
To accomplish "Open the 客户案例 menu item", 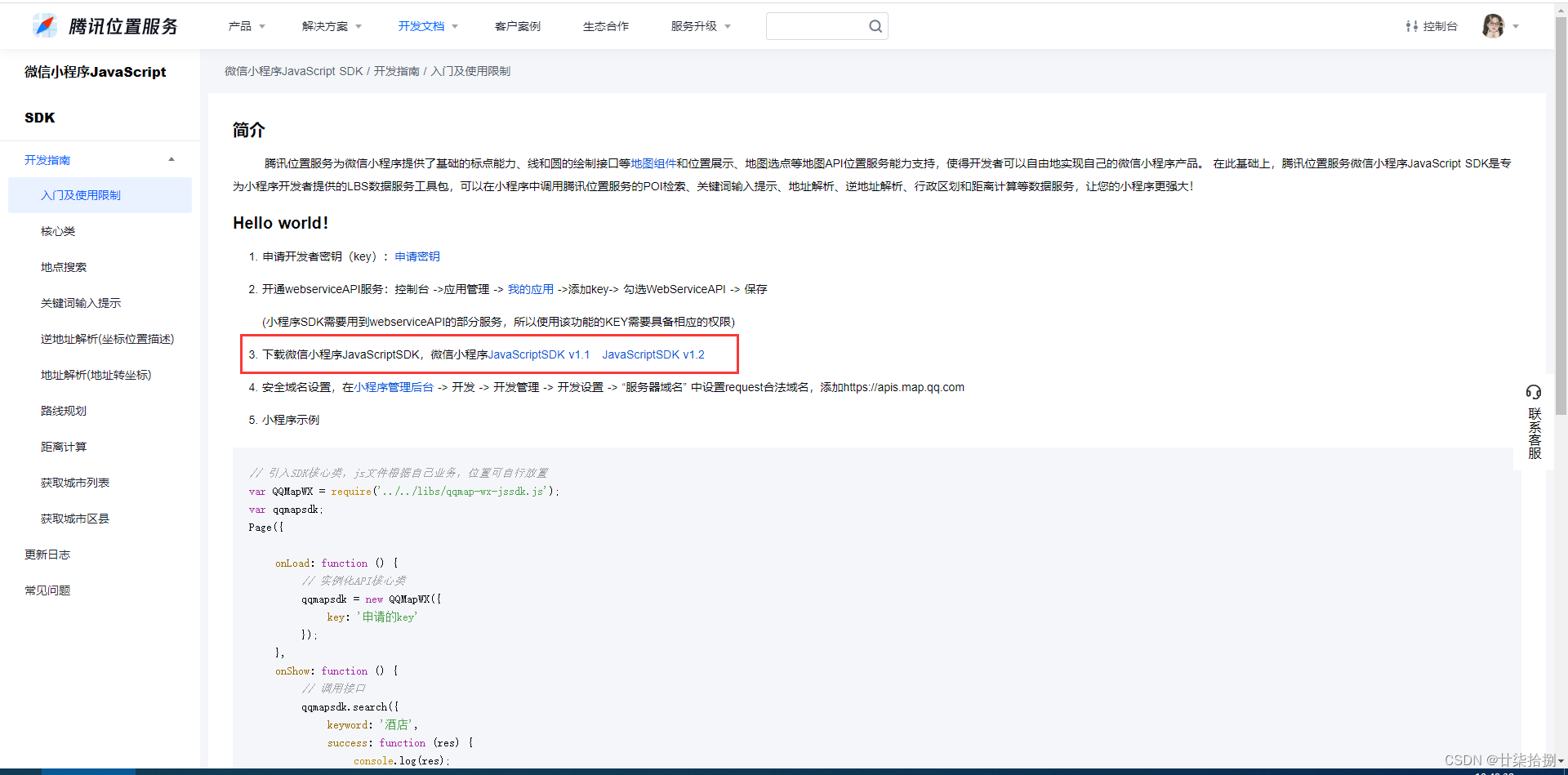I will pos(518,26).
